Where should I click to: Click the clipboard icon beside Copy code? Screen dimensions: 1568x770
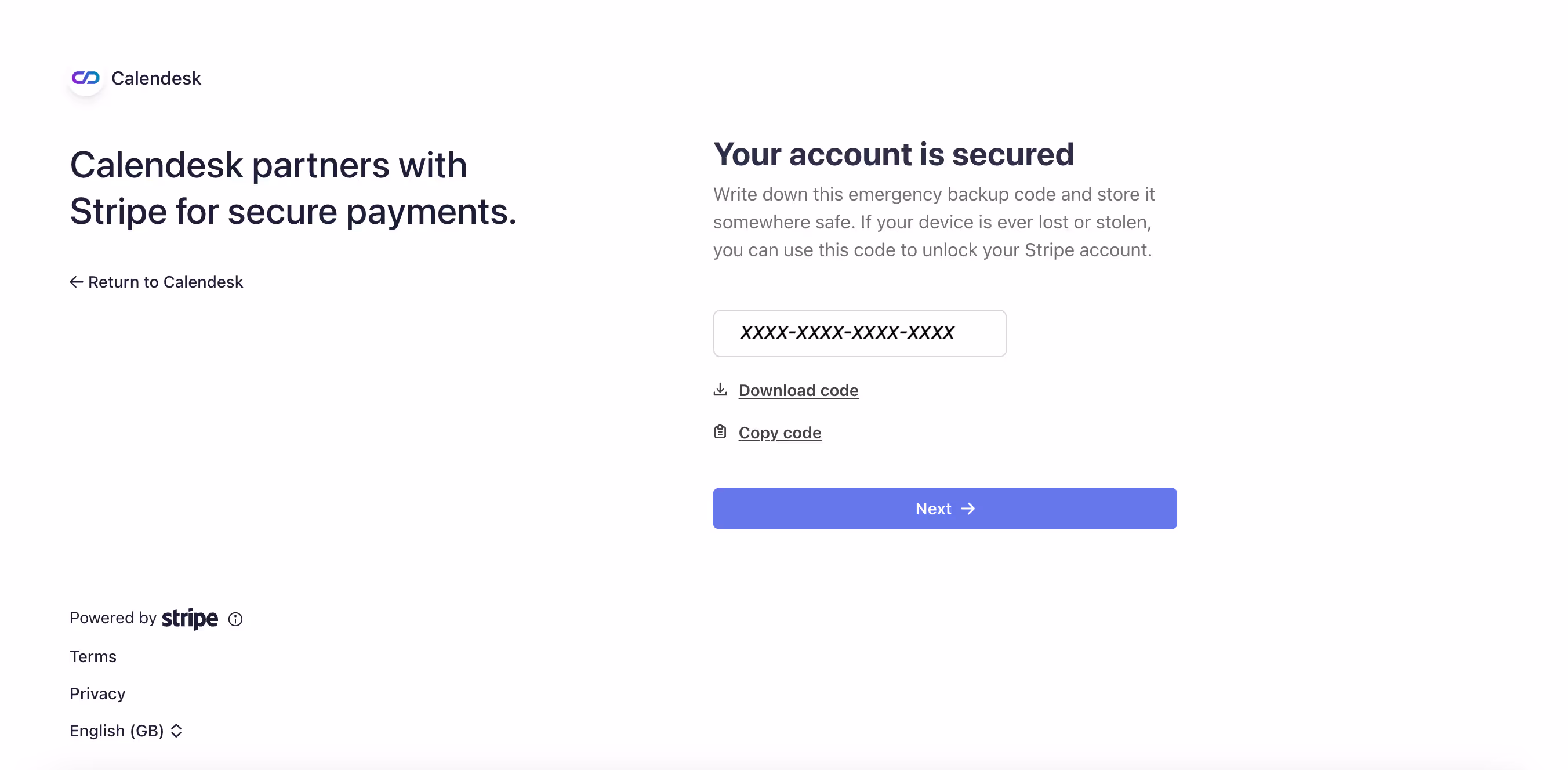pos(720,432)
